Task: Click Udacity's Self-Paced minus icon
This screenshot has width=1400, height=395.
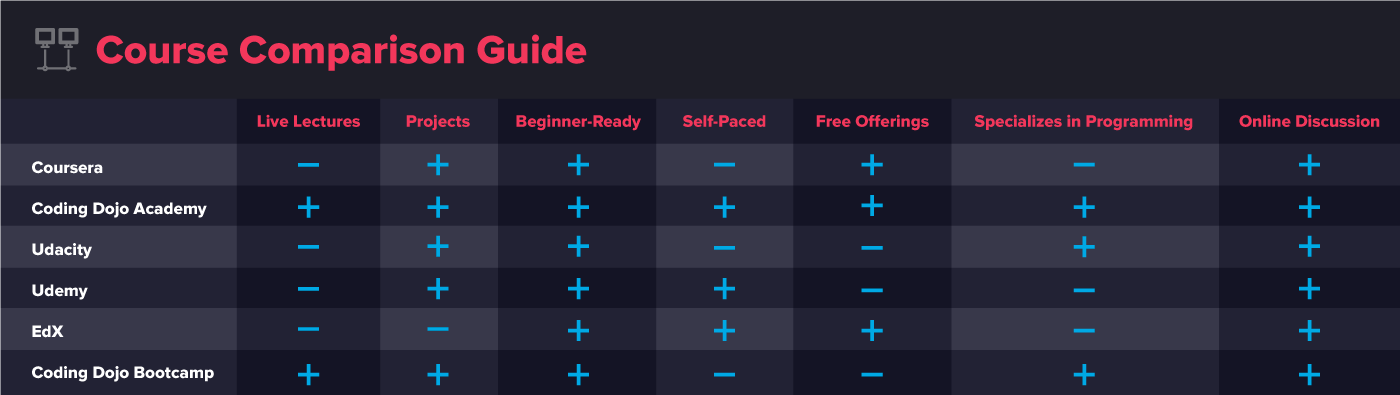Action: pos(724,248)
